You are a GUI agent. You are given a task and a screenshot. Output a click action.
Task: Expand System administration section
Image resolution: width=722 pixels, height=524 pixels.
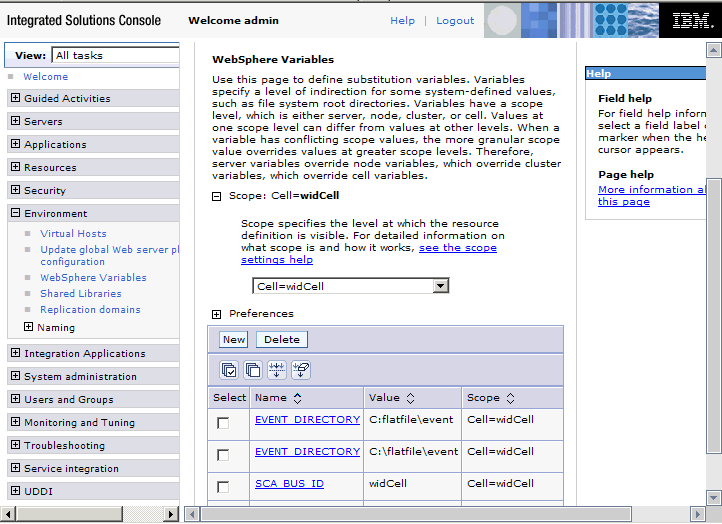pyautogui.click(x=16, y=376)
